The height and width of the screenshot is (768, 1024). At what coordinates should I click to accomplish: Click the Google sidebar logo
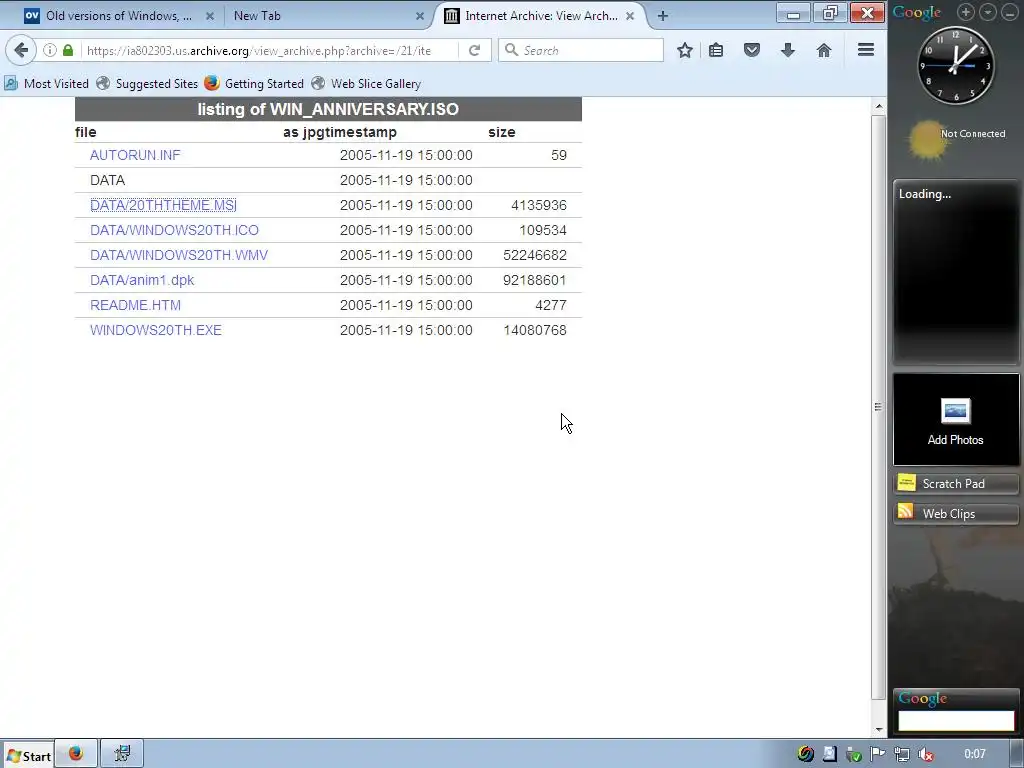pos(917,12)
